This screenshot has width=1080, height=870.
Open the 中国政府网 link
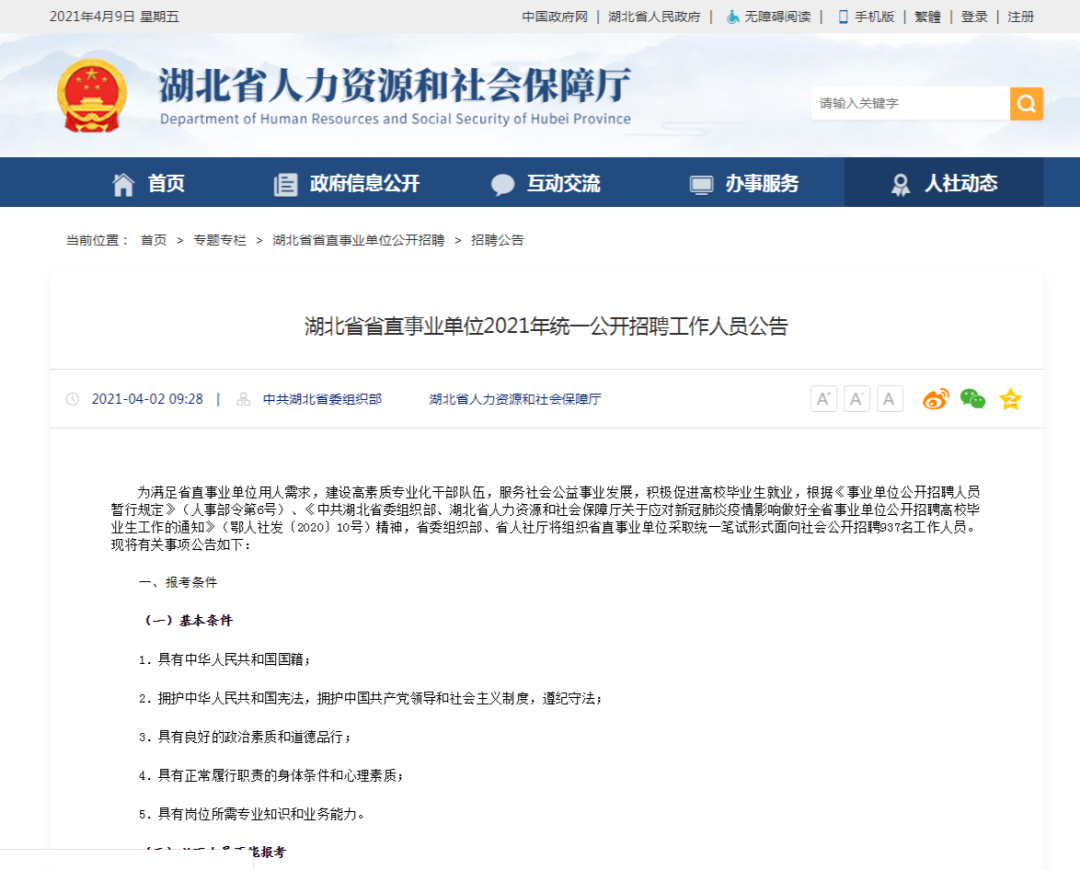pyautogui.click(x=554, y=17)
